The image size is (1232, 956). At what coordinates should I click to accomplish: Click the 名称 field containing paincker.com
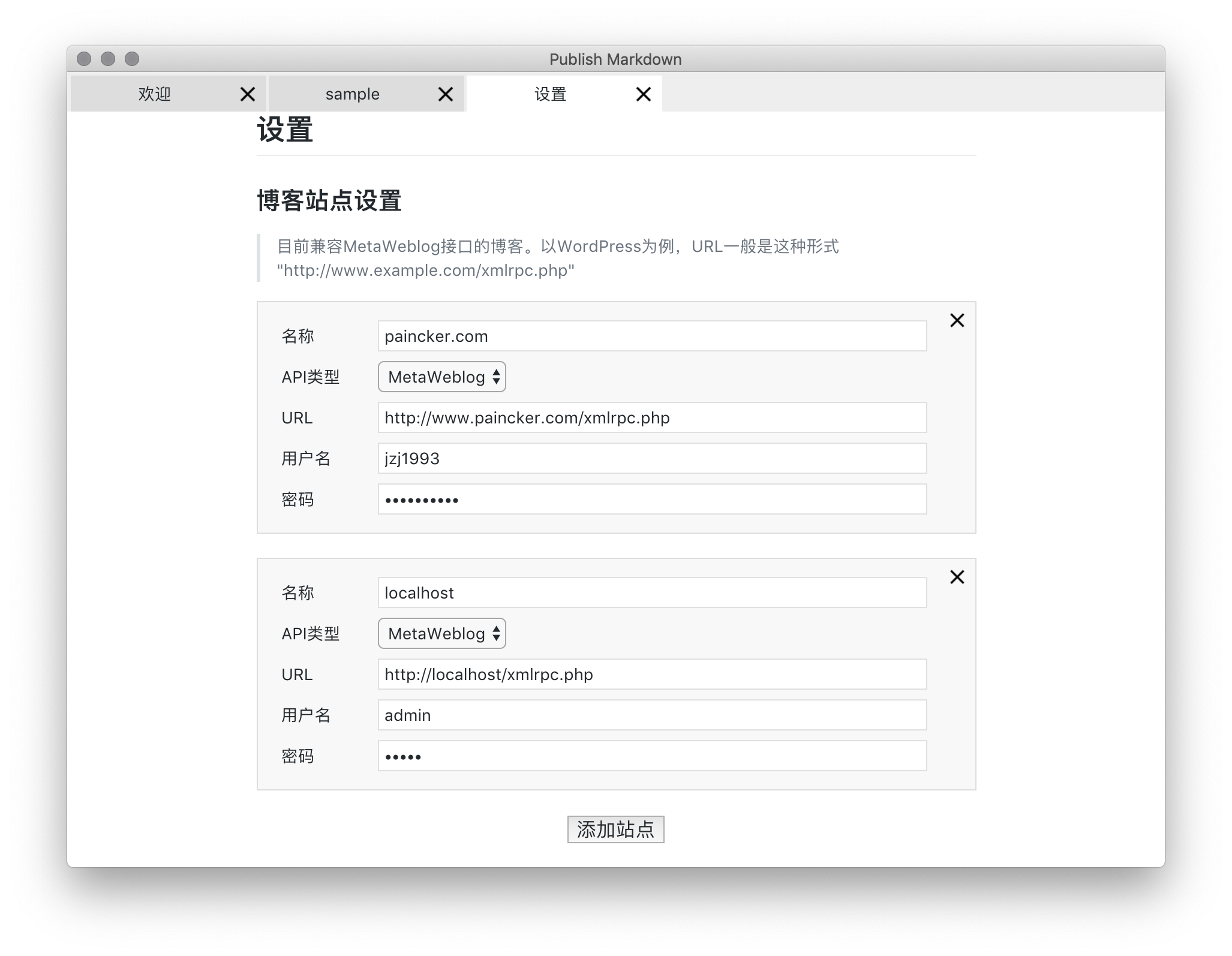pyautogui.click(x=652, y=336)
